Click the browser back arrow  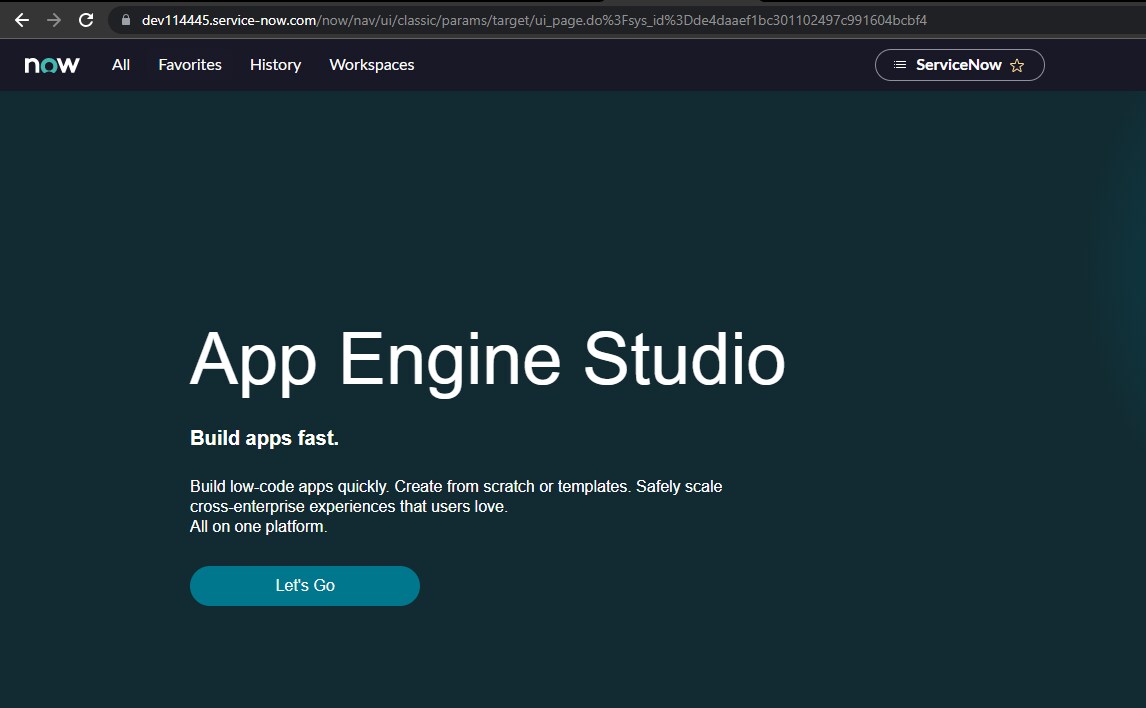pos(22,20)
